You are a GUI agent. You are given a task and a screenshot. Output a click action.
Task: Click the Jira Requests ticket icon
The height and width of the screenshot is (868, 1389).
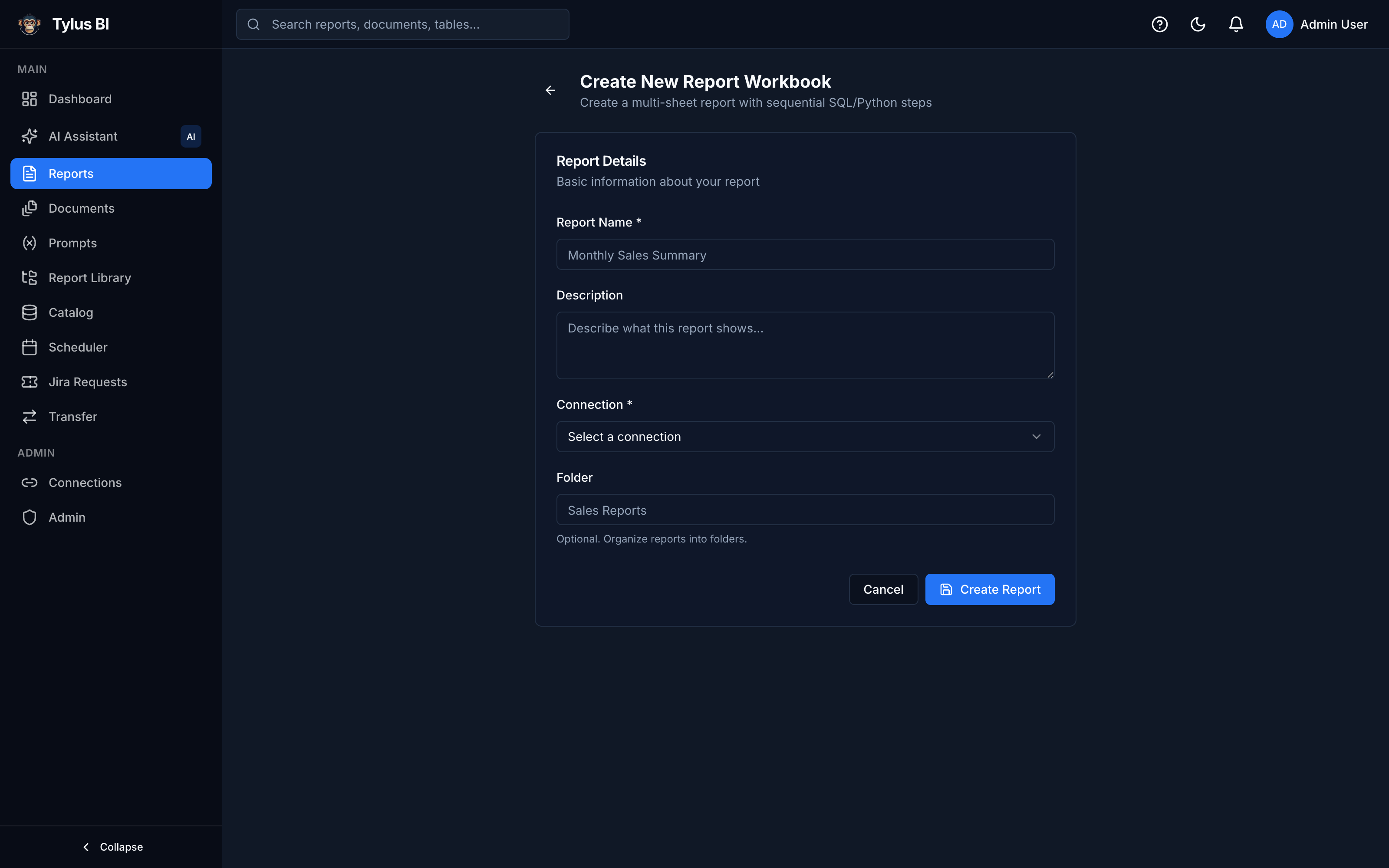29,382
